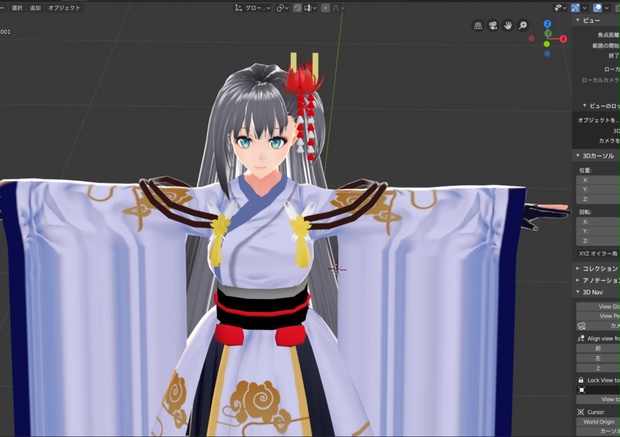The image size is (620, 437).
Task: Toggle proportional editing
Action: pyautogui.click(x=325, y=8)
